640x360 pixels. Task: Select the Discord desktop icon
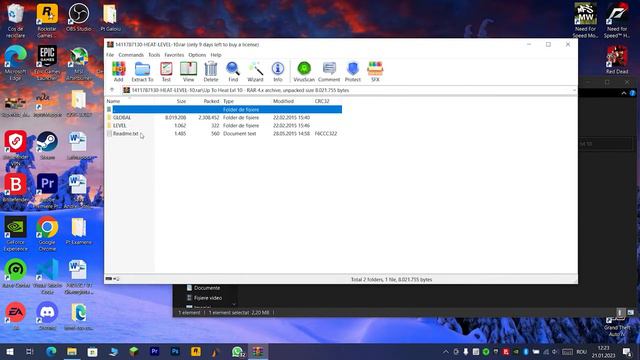pos(47,316)
